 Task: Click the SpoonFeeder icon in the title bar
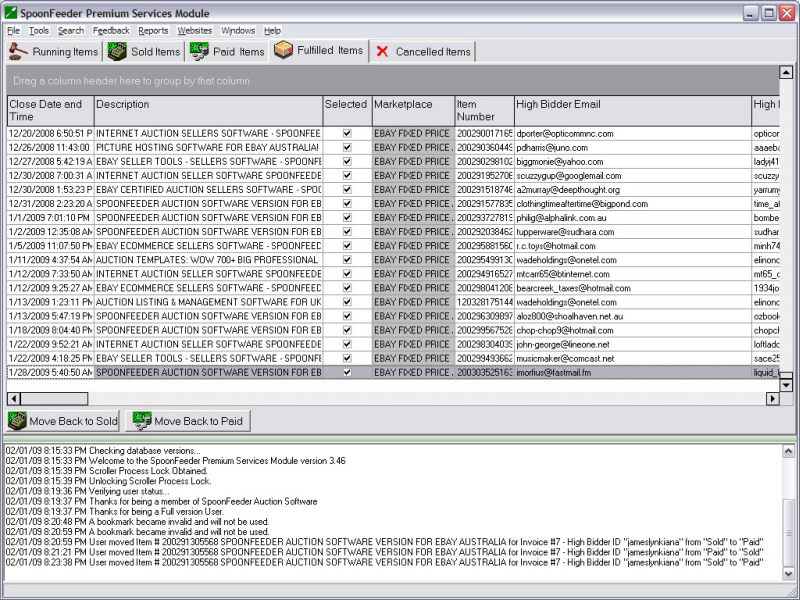[10, 12]
